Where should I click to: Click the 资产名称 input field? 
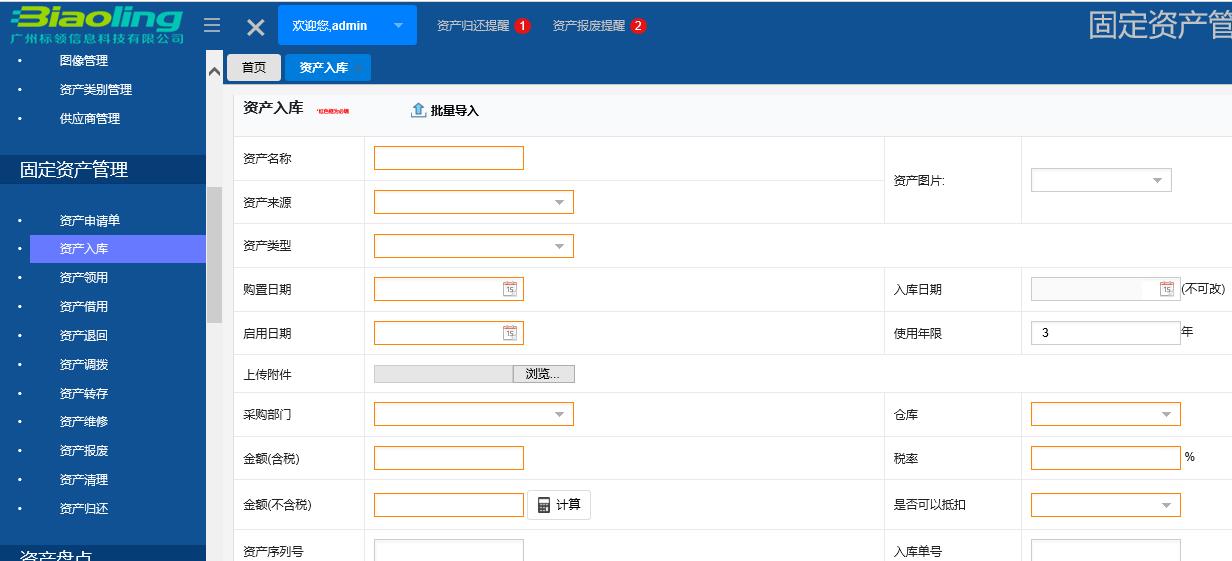[x=448, y=158]
